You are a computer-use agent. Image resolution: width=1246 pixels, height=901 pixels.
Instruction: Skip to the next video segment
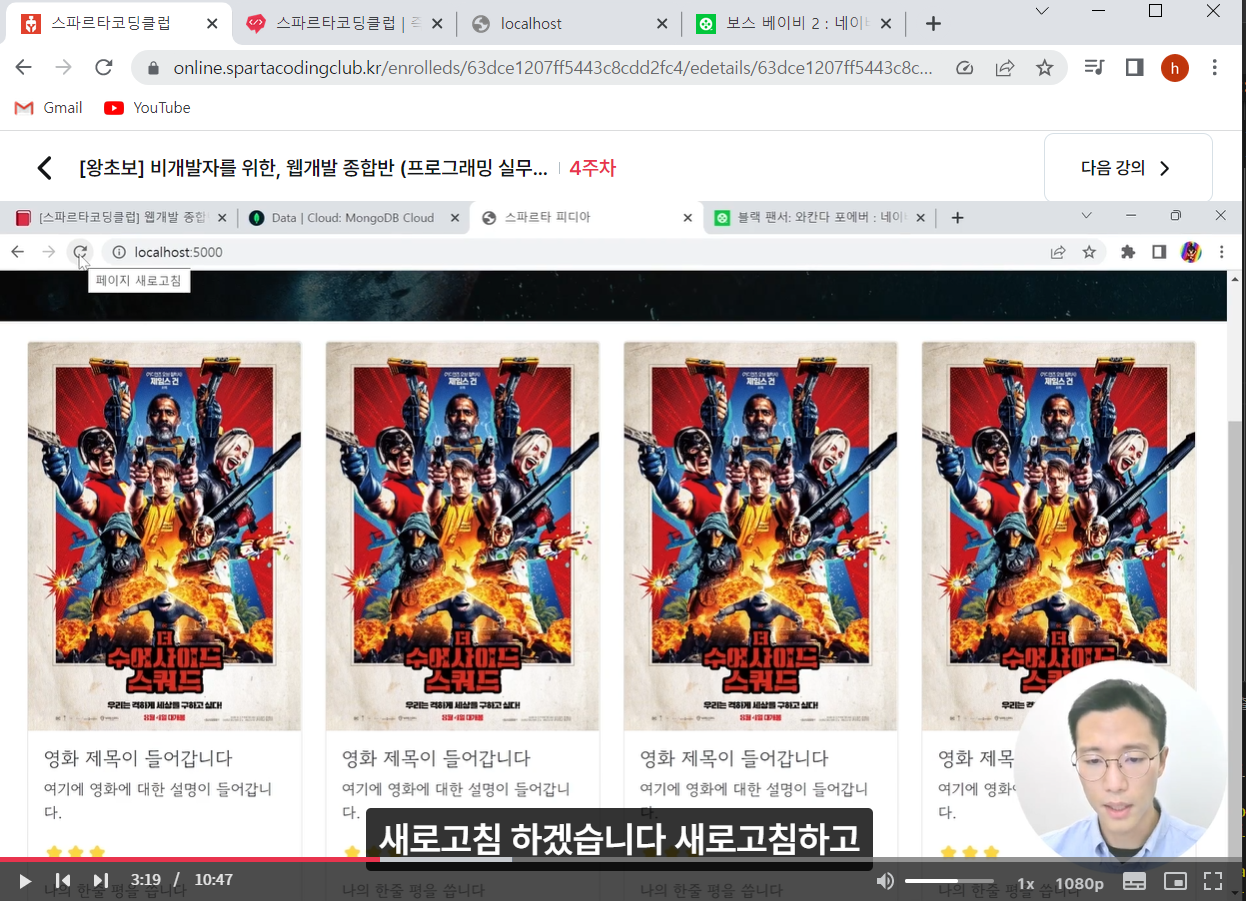[100, 881]
